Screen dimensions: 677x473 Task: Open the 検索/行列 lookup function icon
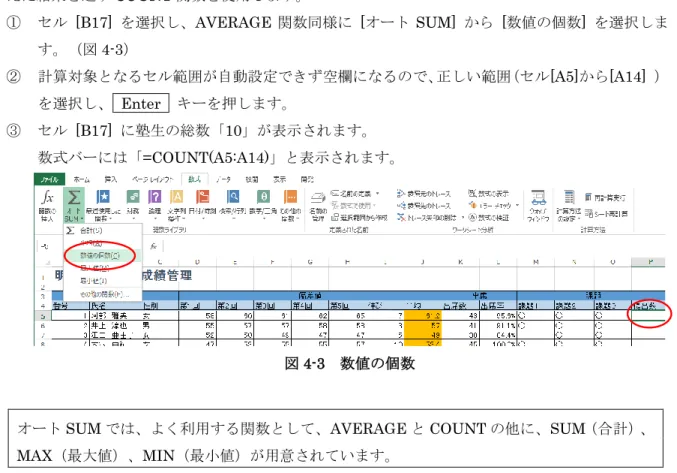coord(233,197)
